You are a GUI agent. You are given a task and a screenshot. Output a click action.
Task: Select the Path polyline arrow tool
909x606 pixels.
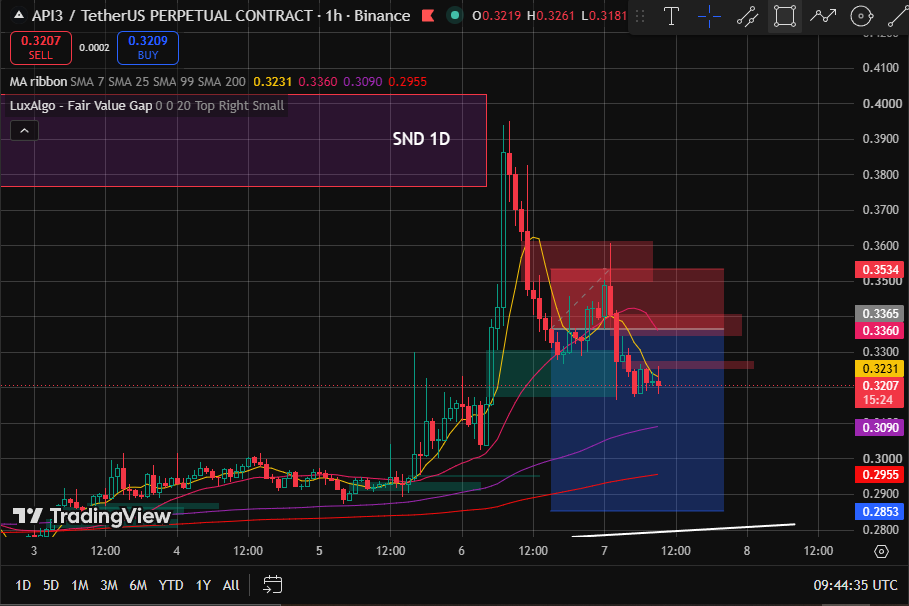click(823, 16)
